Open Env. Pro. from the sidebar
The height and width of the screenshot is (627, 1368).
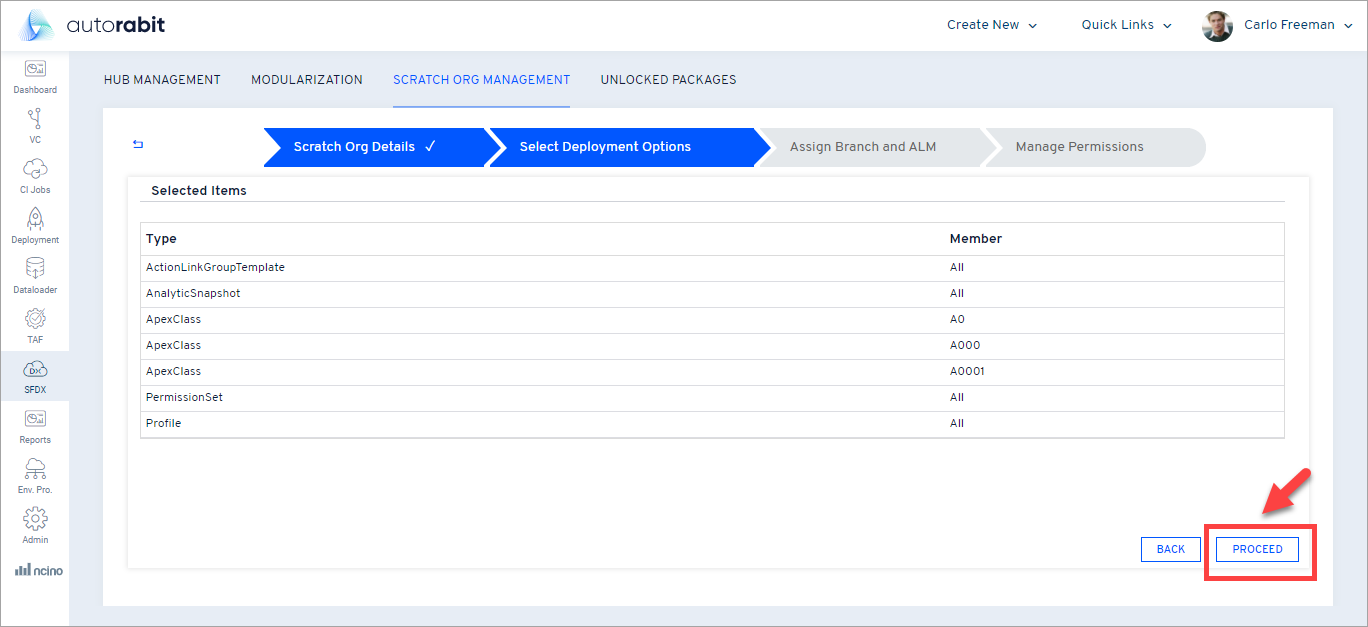pos(35,475)
